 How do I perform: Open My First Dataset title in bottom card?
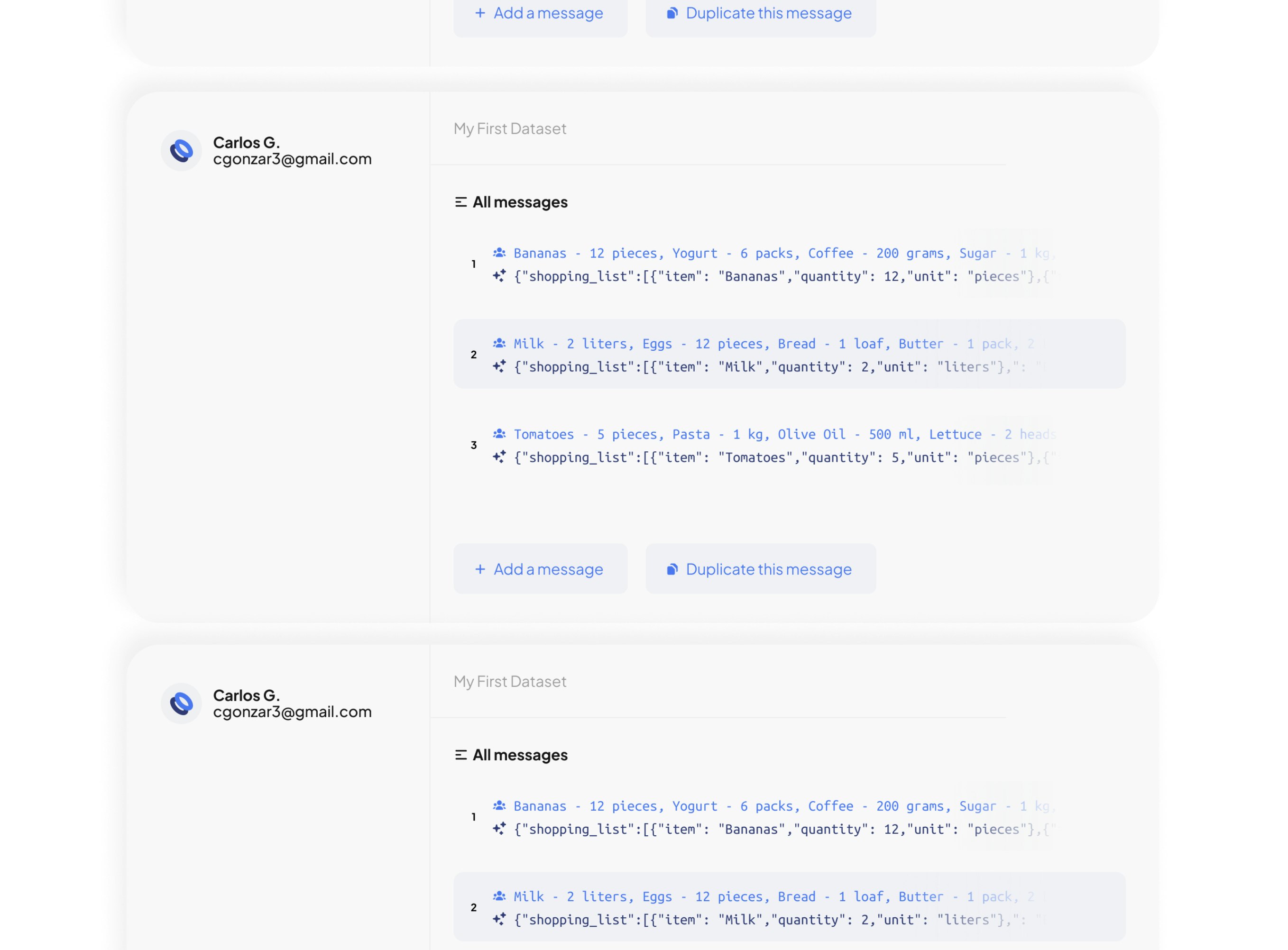tap(510, 681)
